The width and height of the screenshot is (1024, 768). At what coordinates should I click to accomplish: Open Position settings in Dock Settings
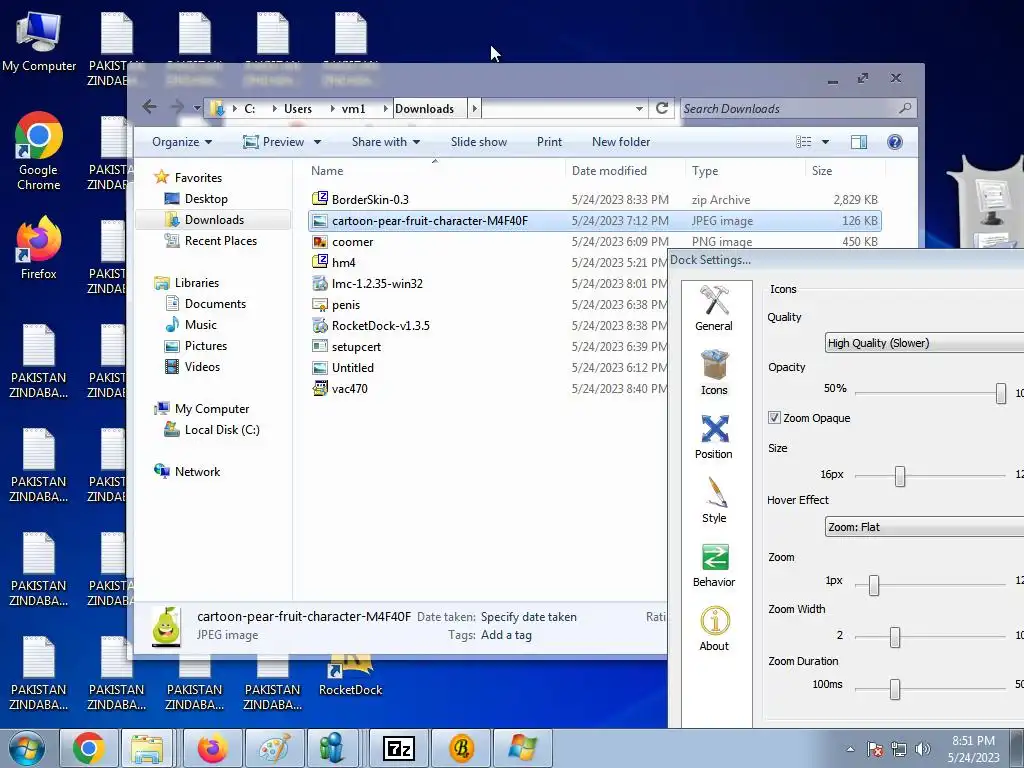tap(714, 437)
